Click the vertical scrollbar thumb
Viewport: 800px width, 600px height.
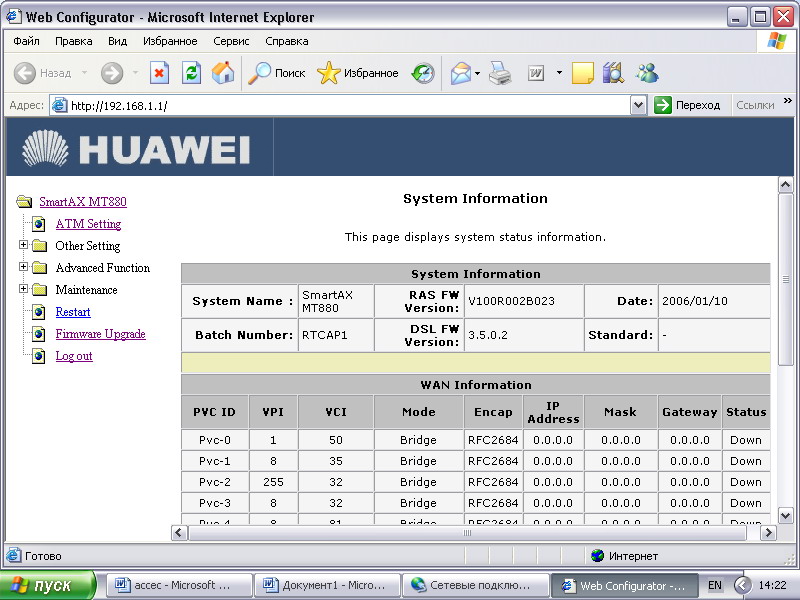(x=786, y=279)
